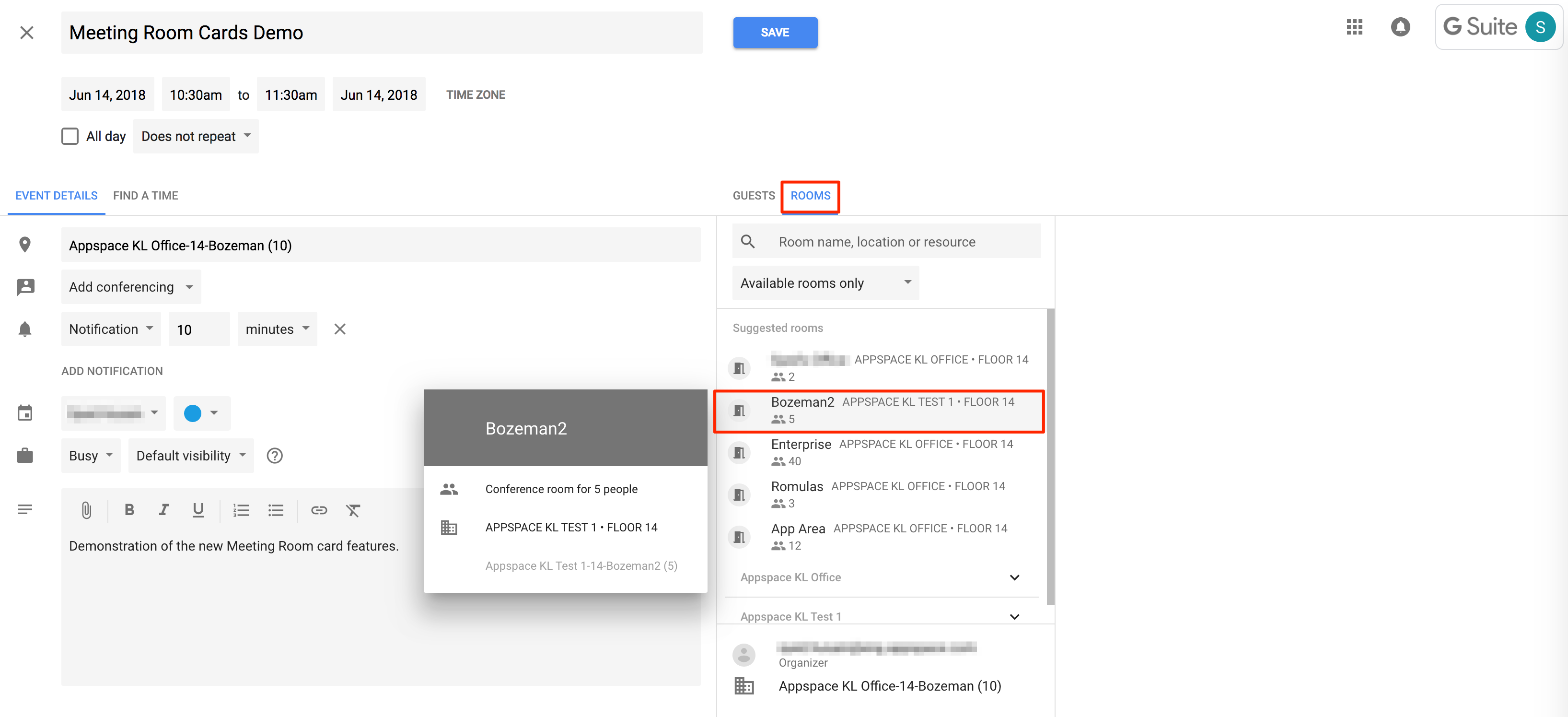The width and height of the screenshot is (1568, 717).
Task: Switch to the Rooms tab
Action: tap(810, 196)
